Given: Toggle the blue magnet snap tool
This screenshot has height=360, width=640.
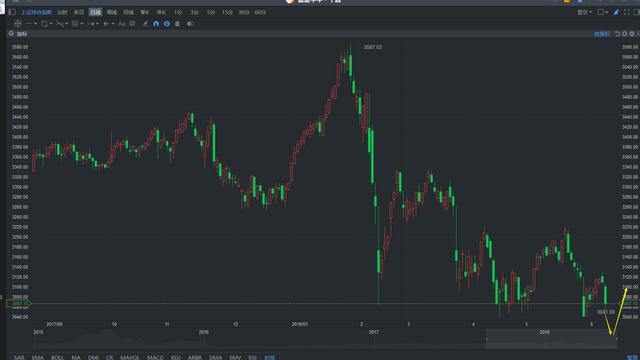Looking at the screenshot, I should pos(156,24).
